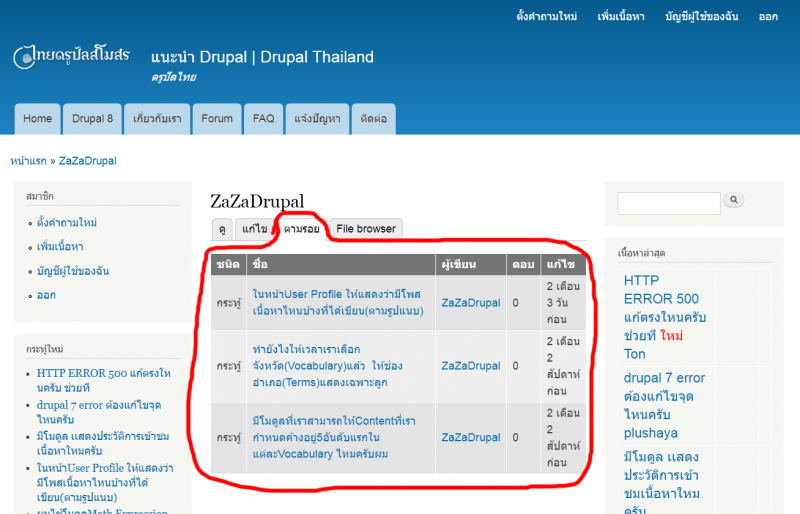Image resolution: width=800 pixels, height=514 pixels.
Task: Open the ติดต่อ navigation tab
Action: pos(373,119)
